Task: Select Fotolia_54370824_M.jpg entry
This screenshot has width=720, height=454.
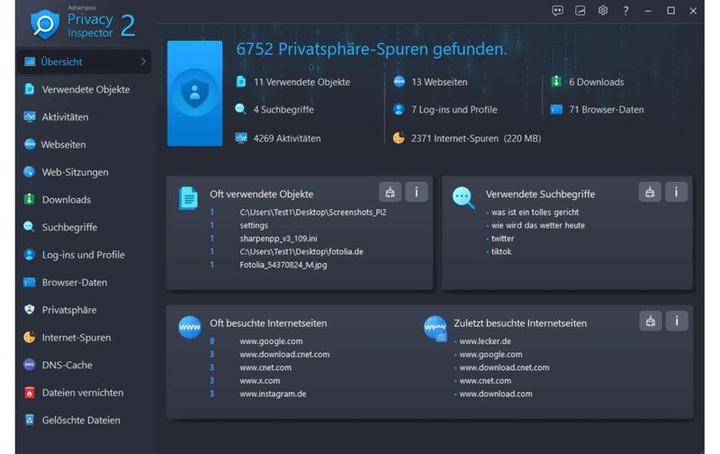Action: click(x=283, y=265)
